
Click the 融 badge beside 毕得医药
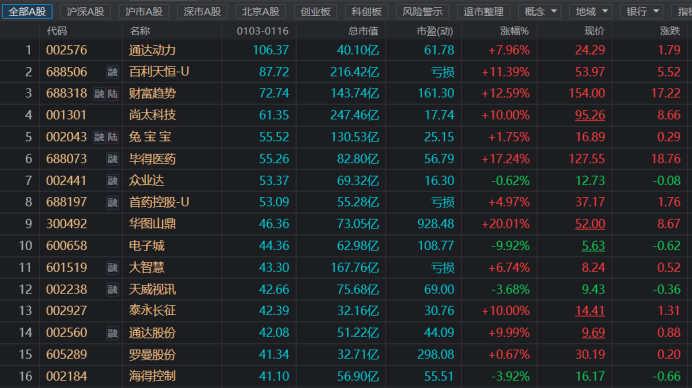[113, 159]
